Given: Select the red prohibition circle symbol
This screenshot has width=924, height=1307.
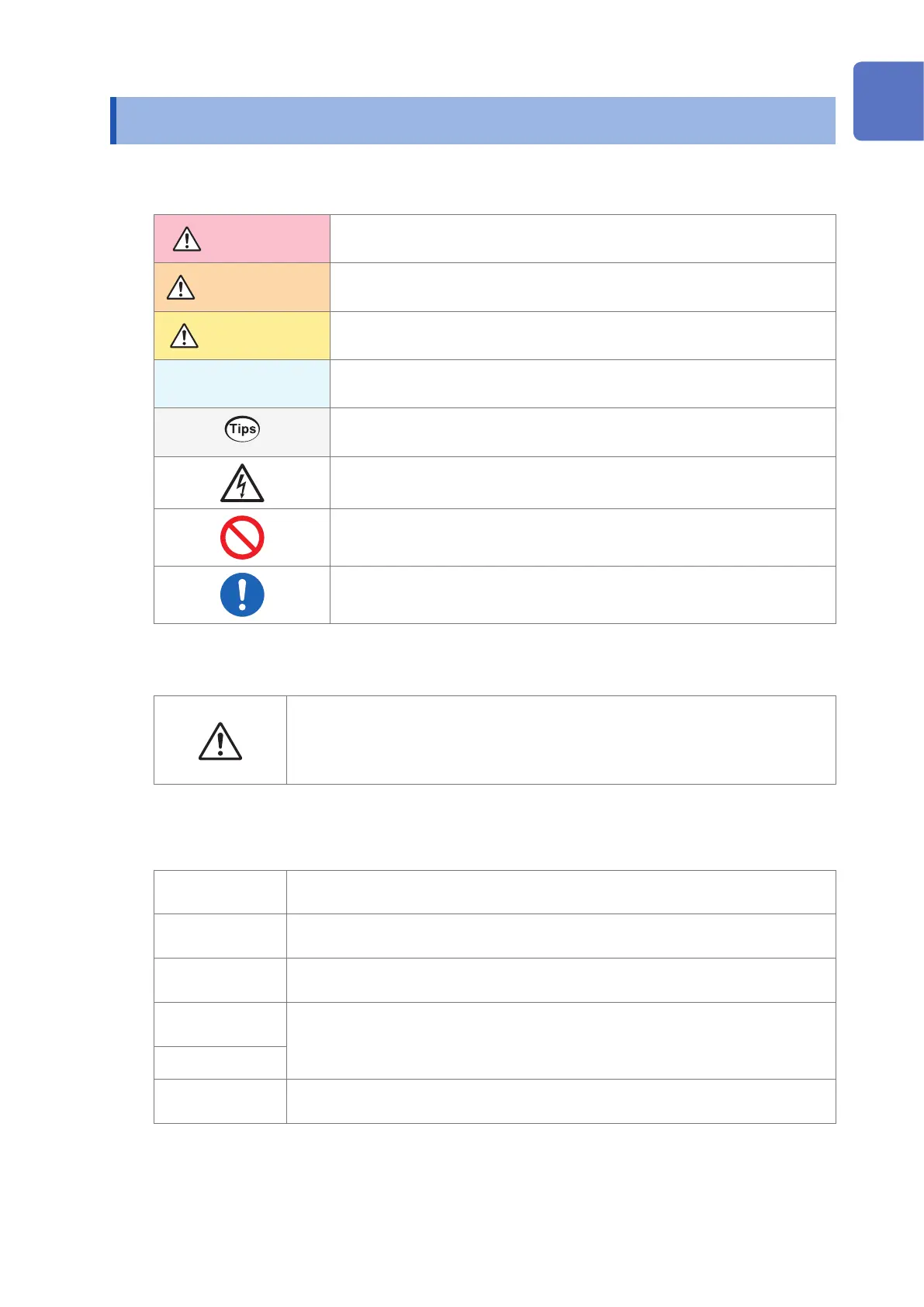Looking at the screenshot, I should (x=242, y=537).
